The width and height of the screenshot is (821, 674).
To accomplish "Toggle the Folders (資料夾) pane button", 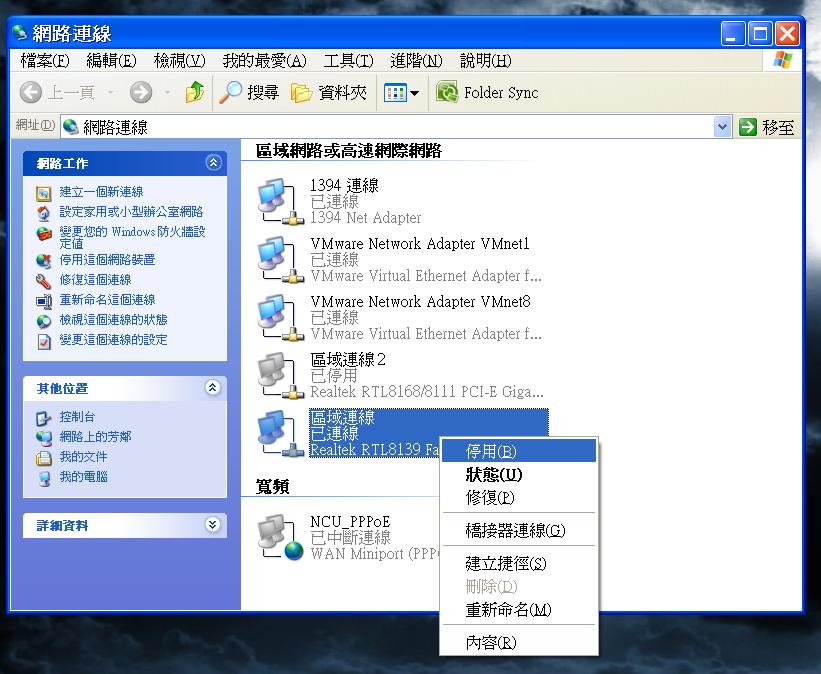I will [x=329, y=93].
